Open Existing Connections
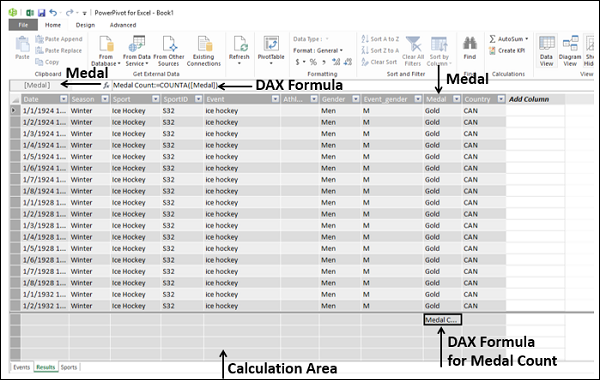Viewport: 600px width, 382px height. pyautogui.click(x=204, y=51)
